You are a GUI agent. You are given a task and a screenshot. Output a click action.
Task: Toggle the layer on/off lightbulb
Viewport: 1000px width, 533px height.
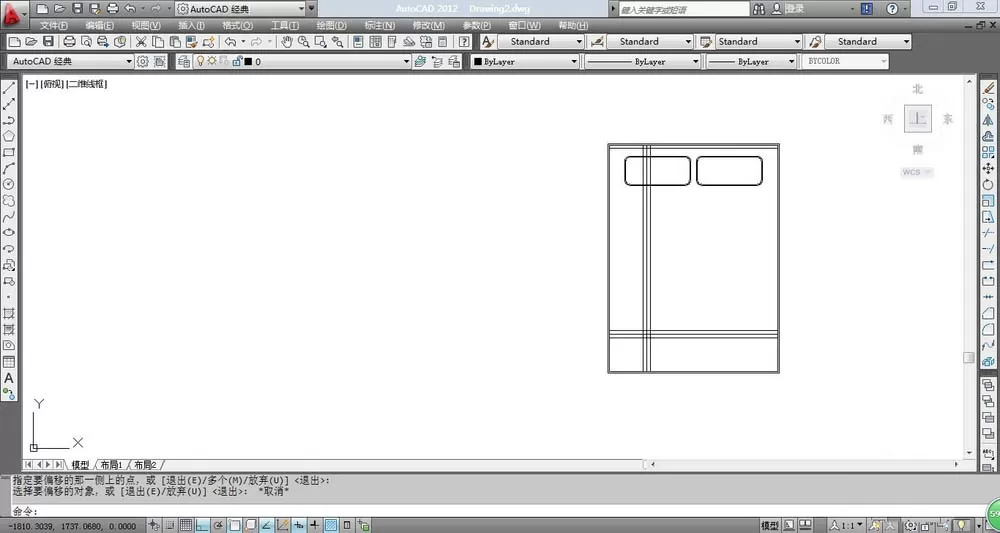point(200,61)
